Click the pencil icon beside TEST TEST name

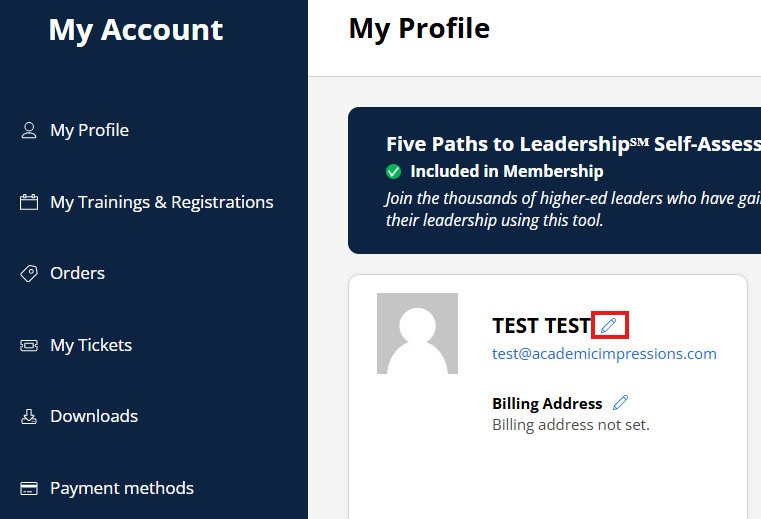pyautogui.click(x=609, y=325)
